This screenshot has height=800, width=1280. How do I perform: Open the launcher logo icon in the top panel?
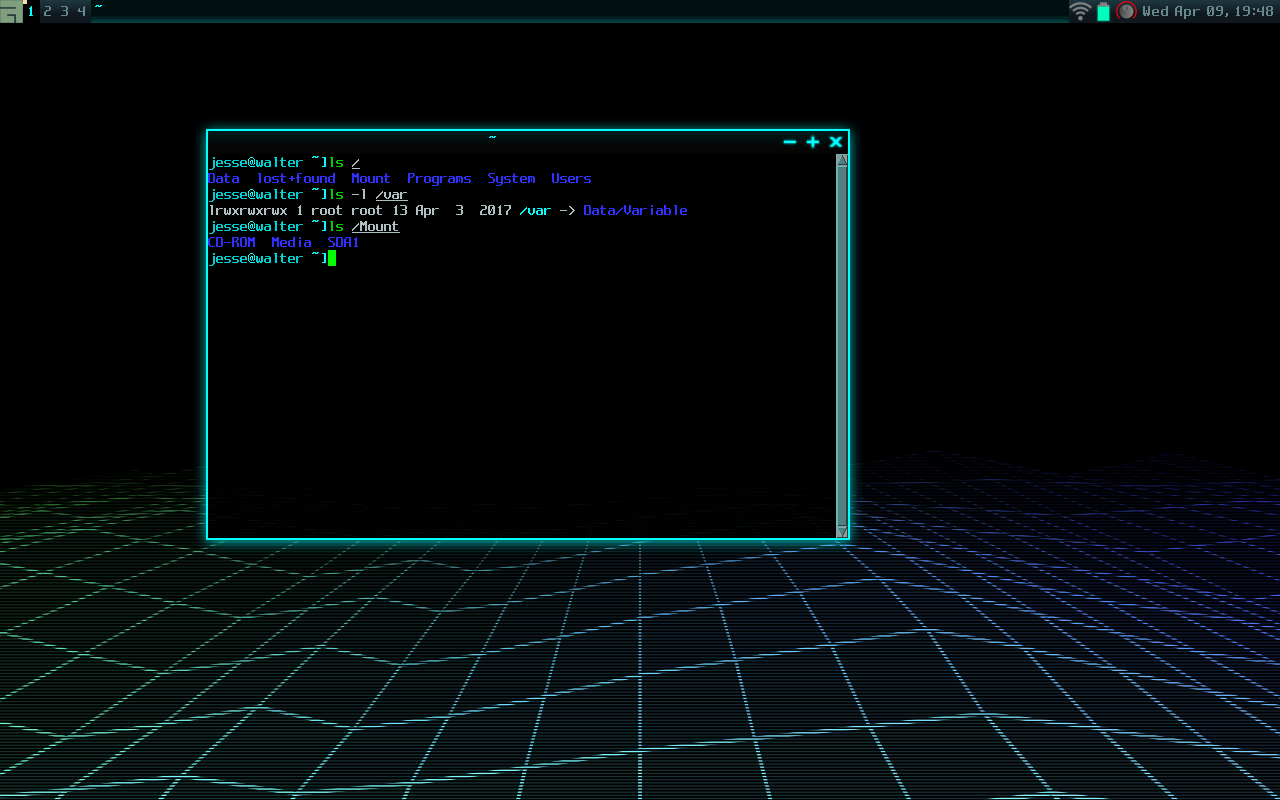pos(11,12)
